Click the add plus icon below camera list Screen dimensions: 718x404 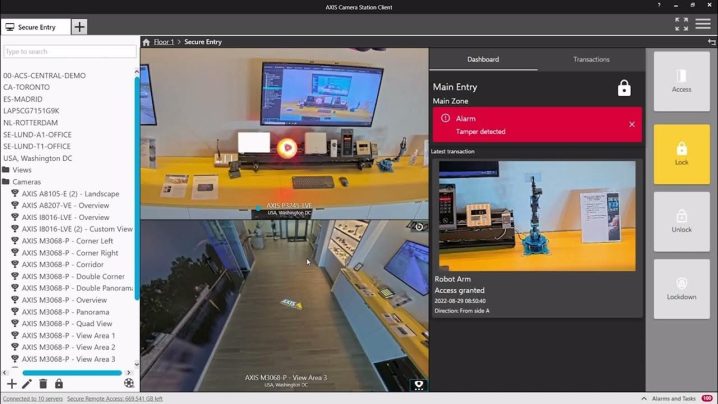tap(12, 383)
